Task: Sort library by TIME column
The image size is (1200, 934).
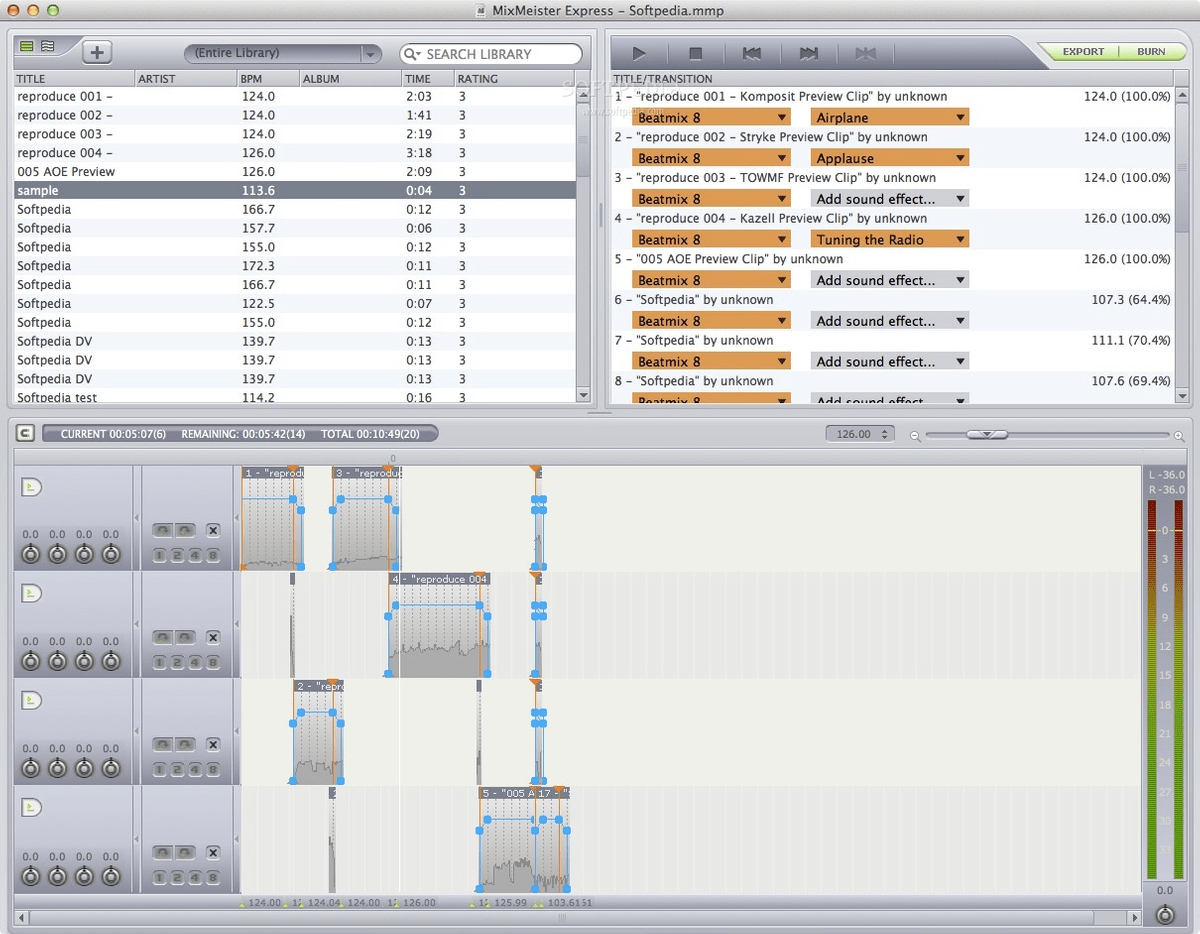Action: [427, 78]
